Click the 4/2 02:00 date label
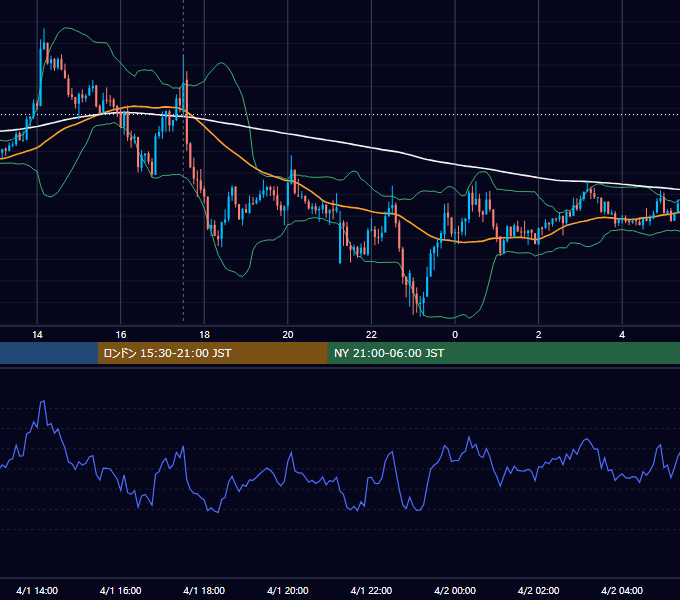This screenshot has height=600, width=680. coord(538,591)
